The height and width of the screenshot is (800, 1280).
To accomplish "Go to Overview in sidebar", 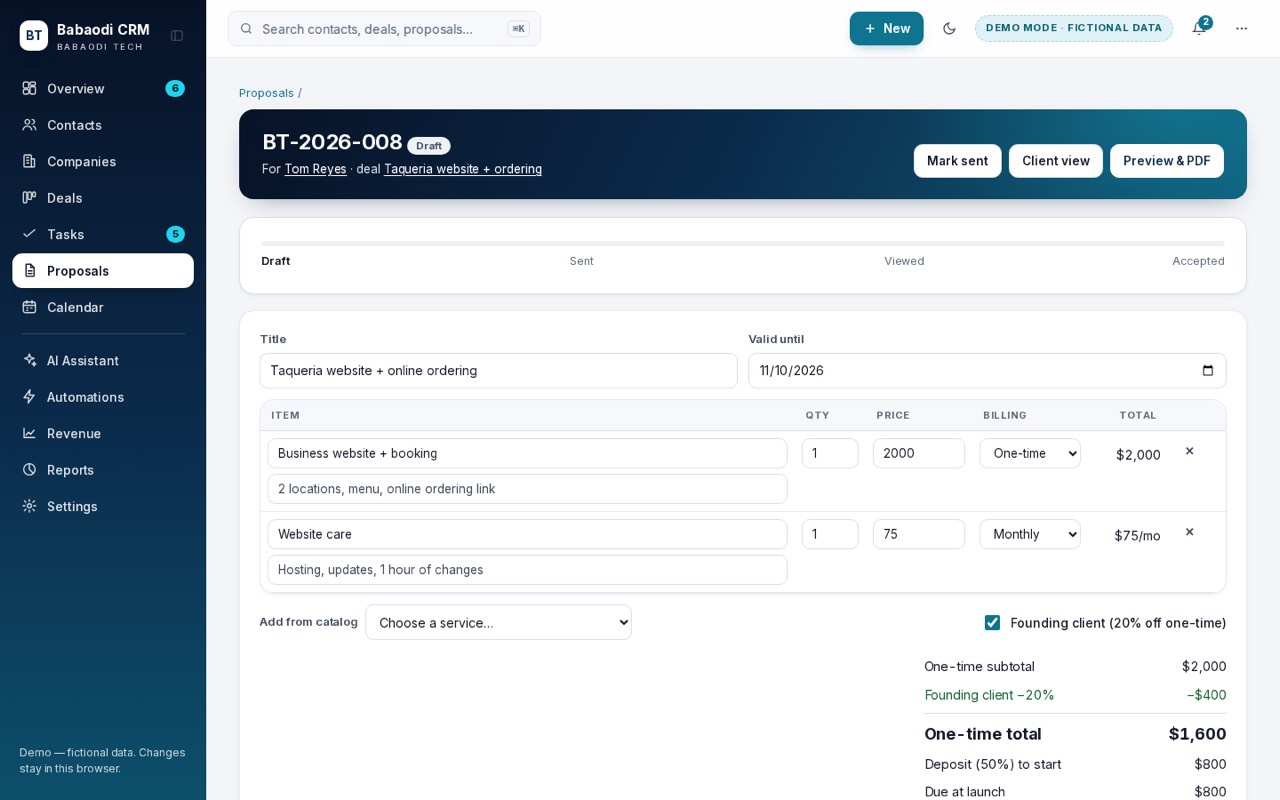I will 103,88.
